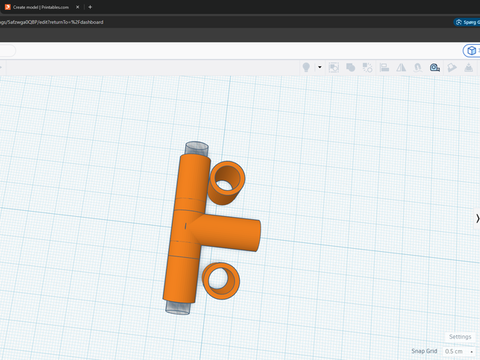Image resolution: width=480 pixels, height=360 pixels.
Task: Click the overlapping solid shapes icon
Action: pos(350,68)
